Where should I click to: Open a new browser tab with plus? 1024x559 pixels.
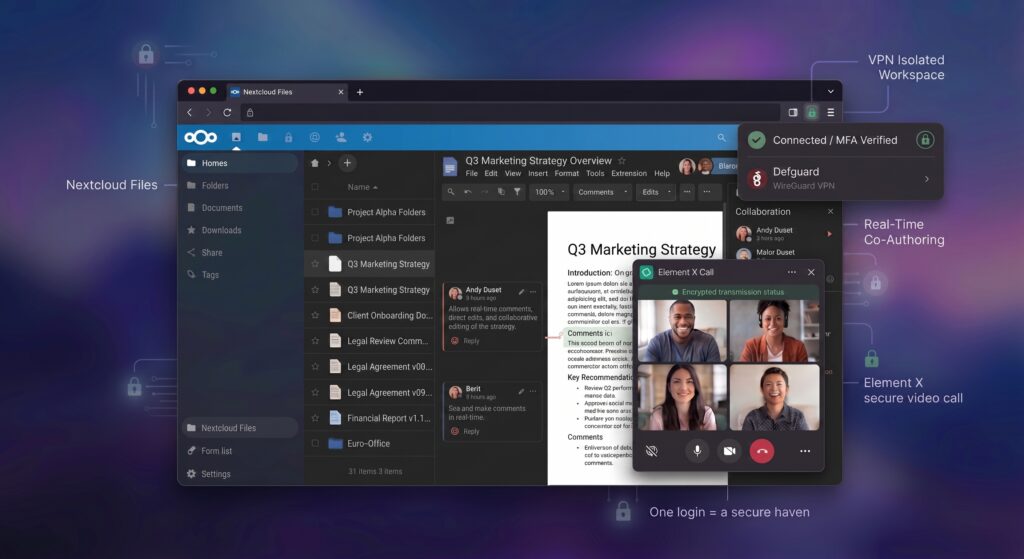tap(360, 92)
